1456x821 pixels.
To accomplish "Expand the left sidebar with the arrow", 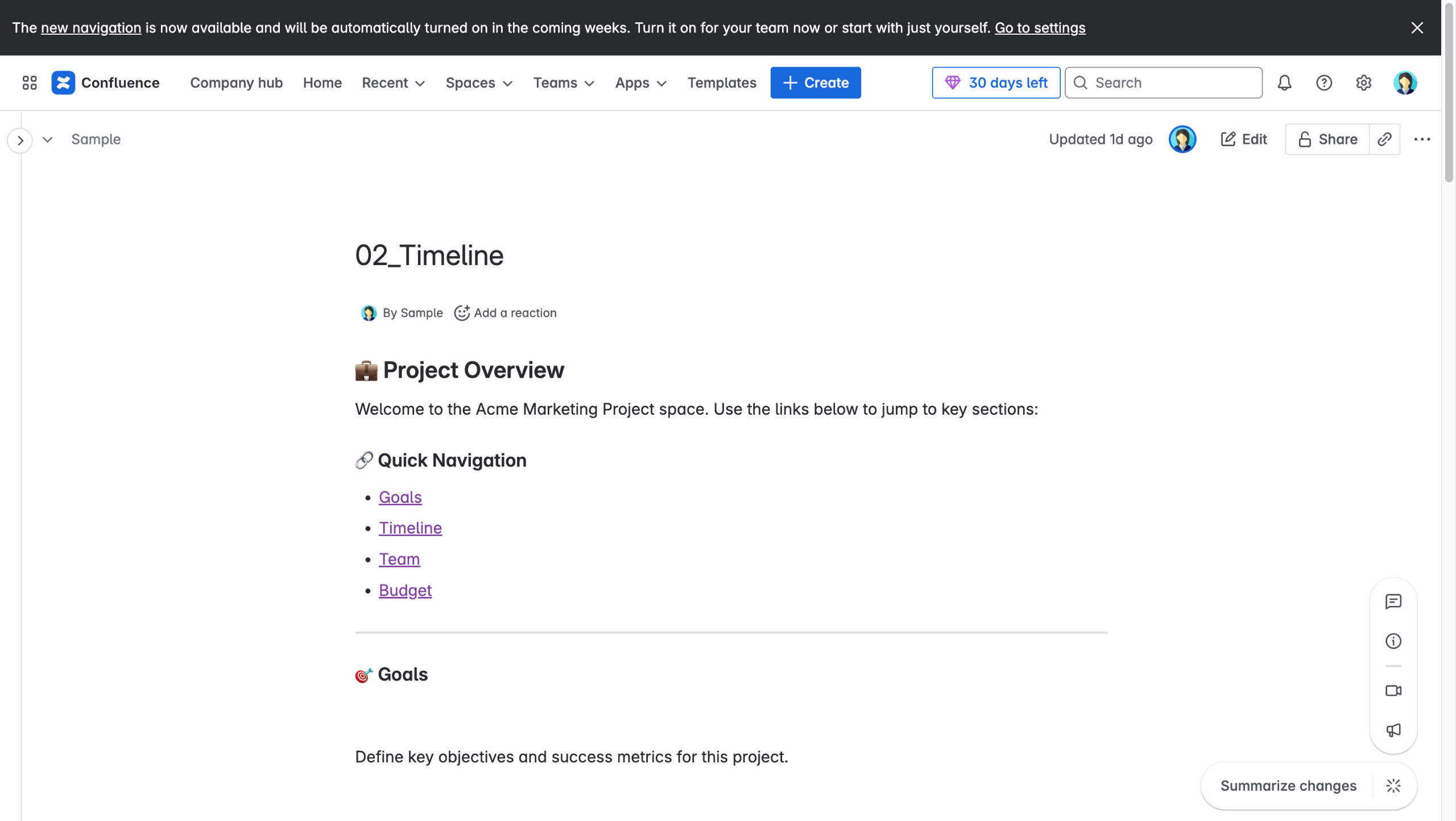I will (20, 140).
